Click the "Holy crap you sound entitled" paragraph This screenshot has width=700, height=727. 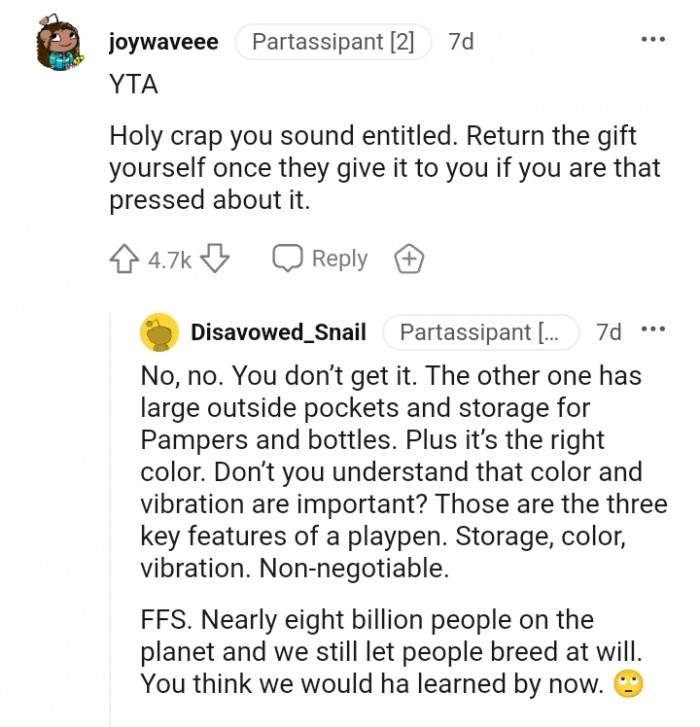point(385,167)
